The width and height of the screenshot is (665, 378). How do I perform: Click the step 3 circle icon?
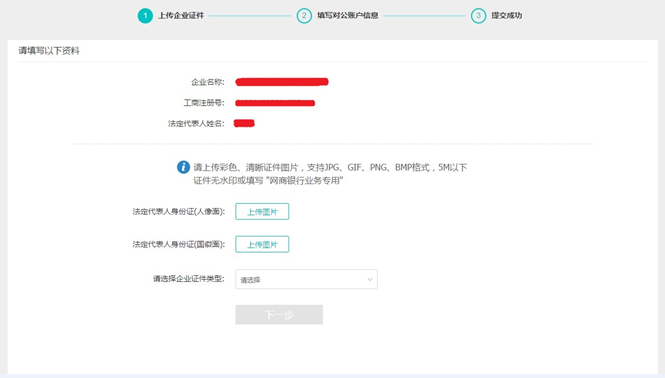click(478, 16)
